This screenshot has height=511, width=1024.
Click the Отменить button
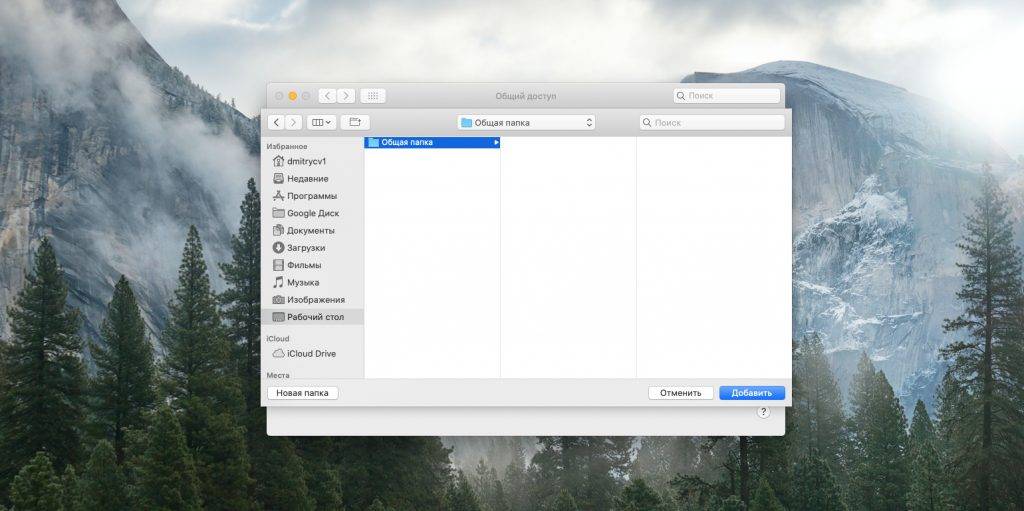click(x=680, y=393)
